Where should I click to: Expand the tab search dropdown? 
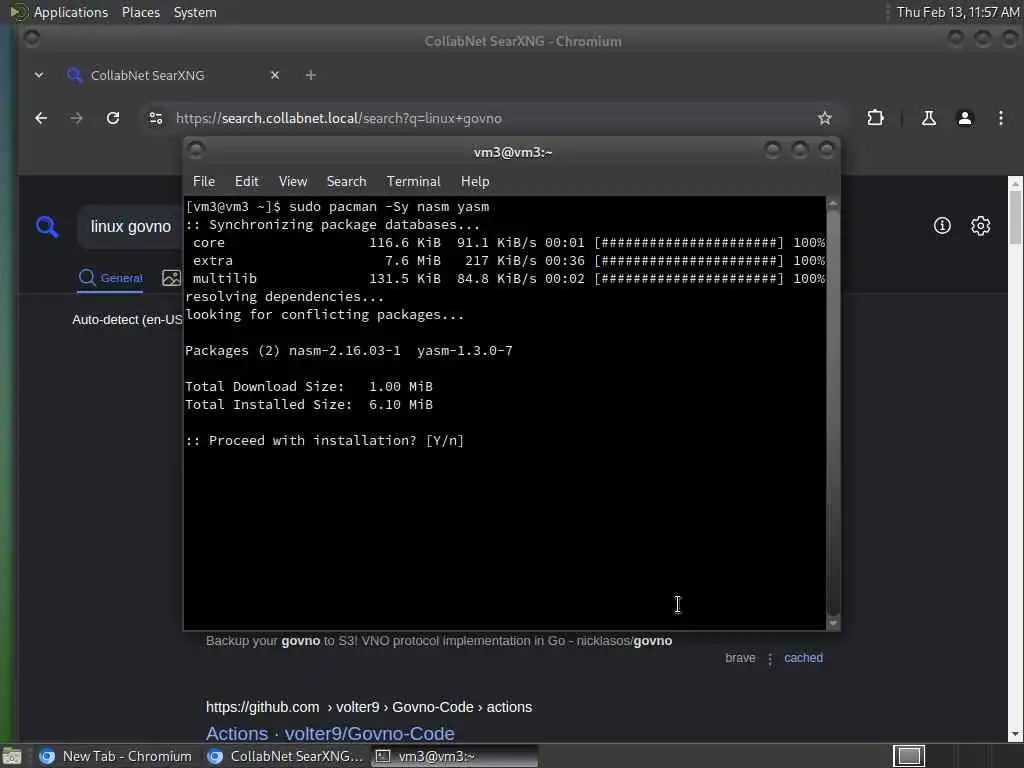tap(39, 75)
